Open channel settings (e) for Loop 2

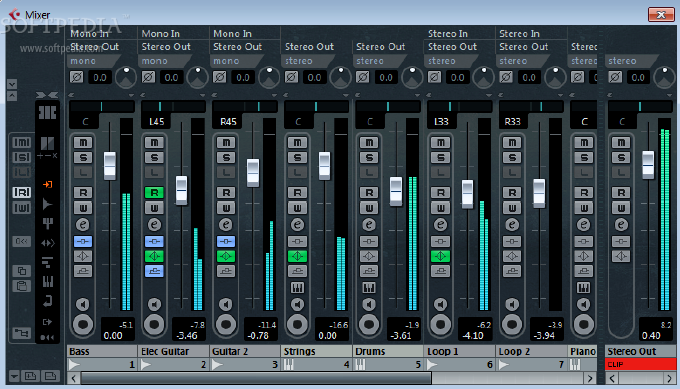tap(512, 225)
